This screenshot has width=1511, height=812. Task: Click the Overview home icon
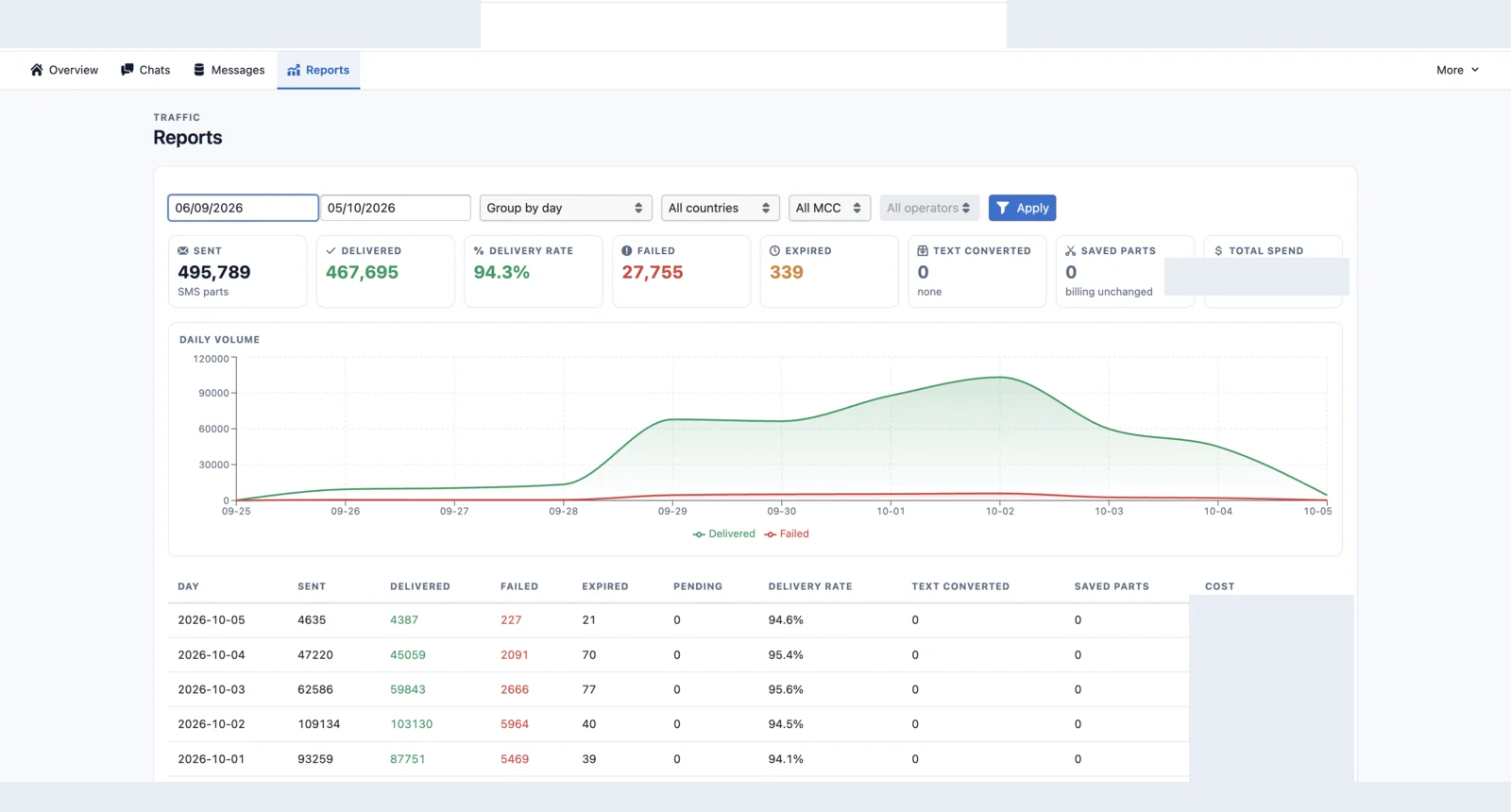coord(37,70)
